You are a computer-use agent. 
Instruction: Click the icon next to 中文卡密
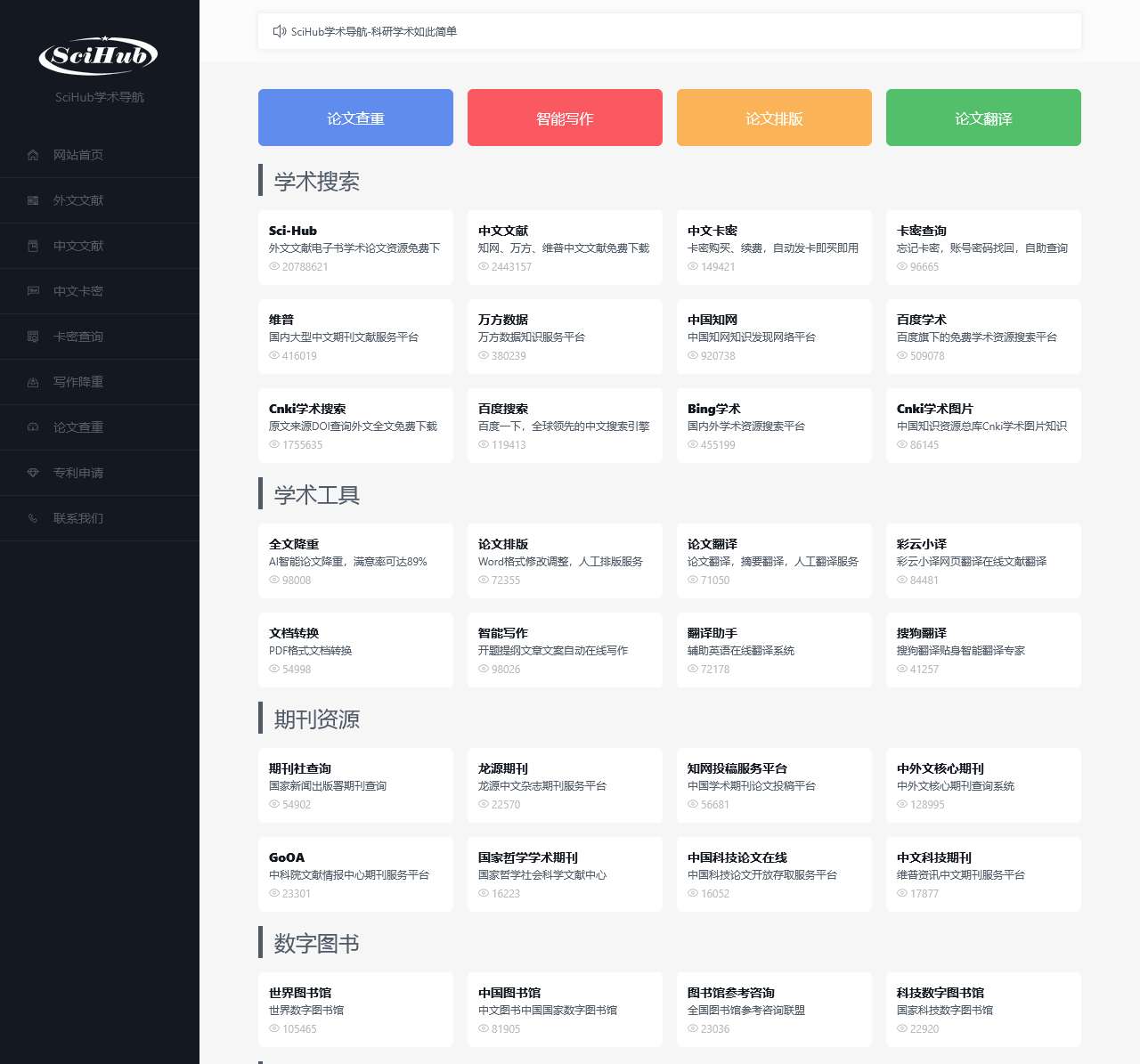(x=33, y=291)
